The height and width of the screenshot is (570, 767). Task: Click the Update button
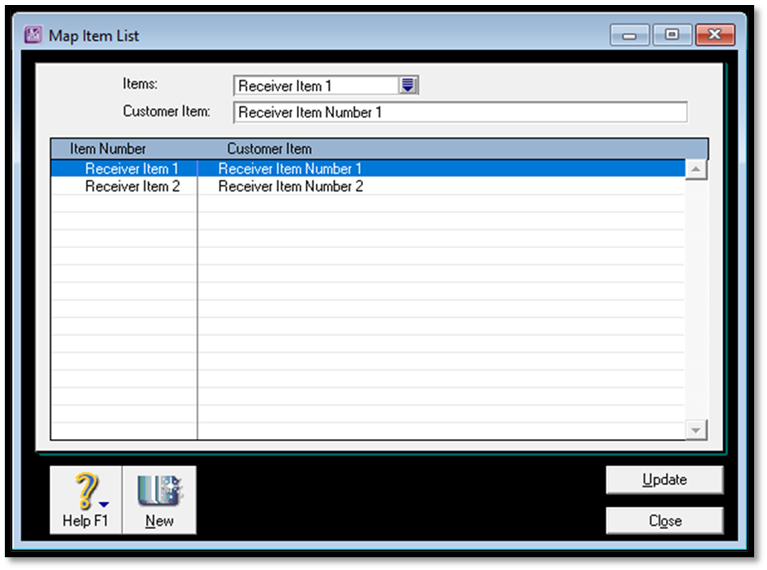coord(664,480)
